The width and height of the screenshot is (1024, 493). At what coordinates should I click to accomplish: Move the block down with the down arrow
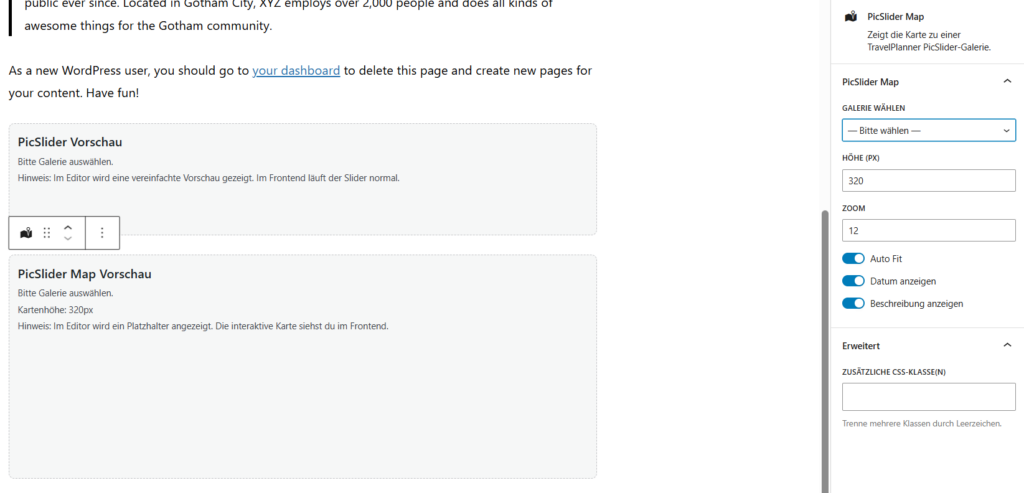tap(68, 239)
